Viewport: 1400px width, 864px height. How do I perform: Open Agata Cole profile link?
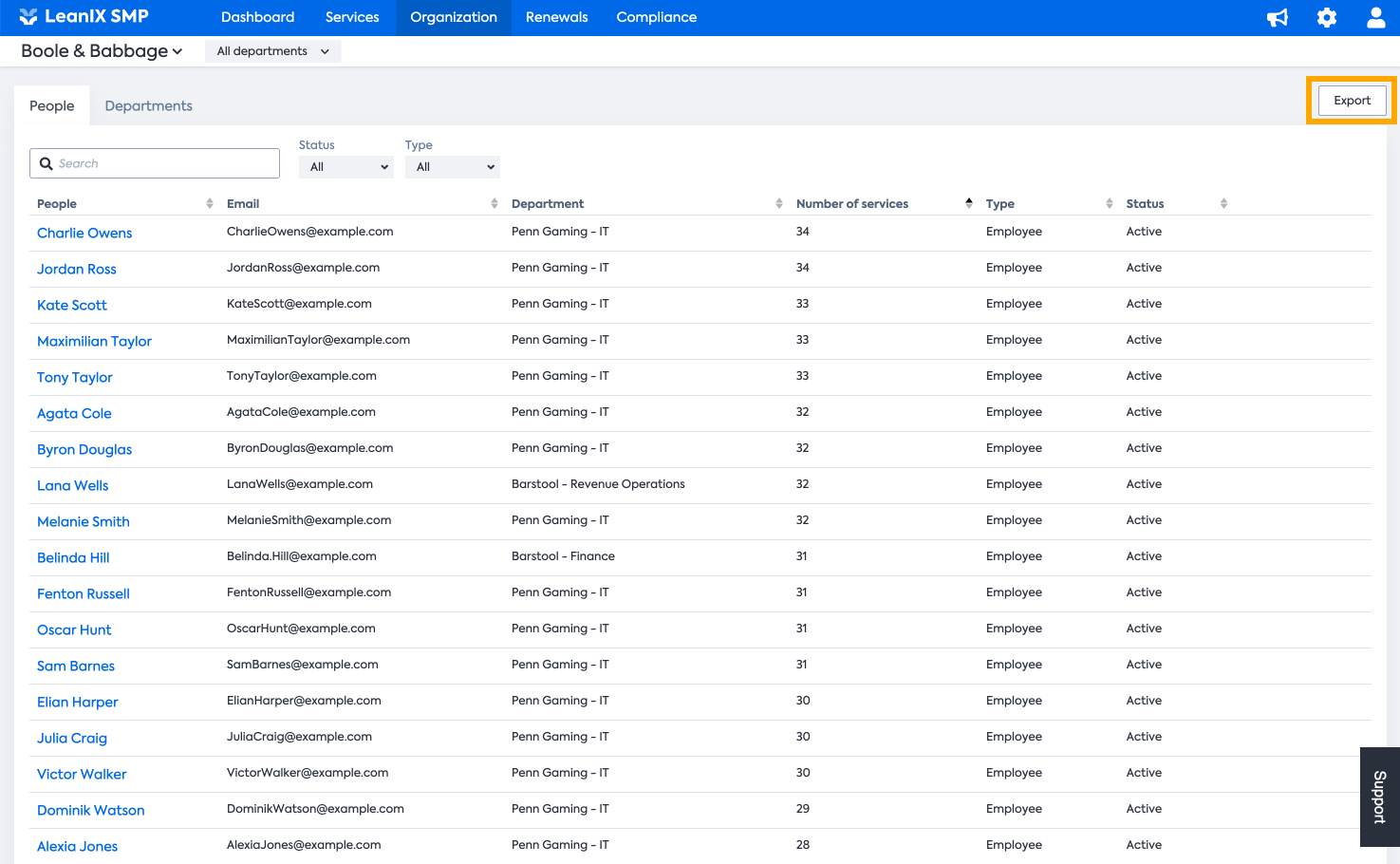click(74, 413)
